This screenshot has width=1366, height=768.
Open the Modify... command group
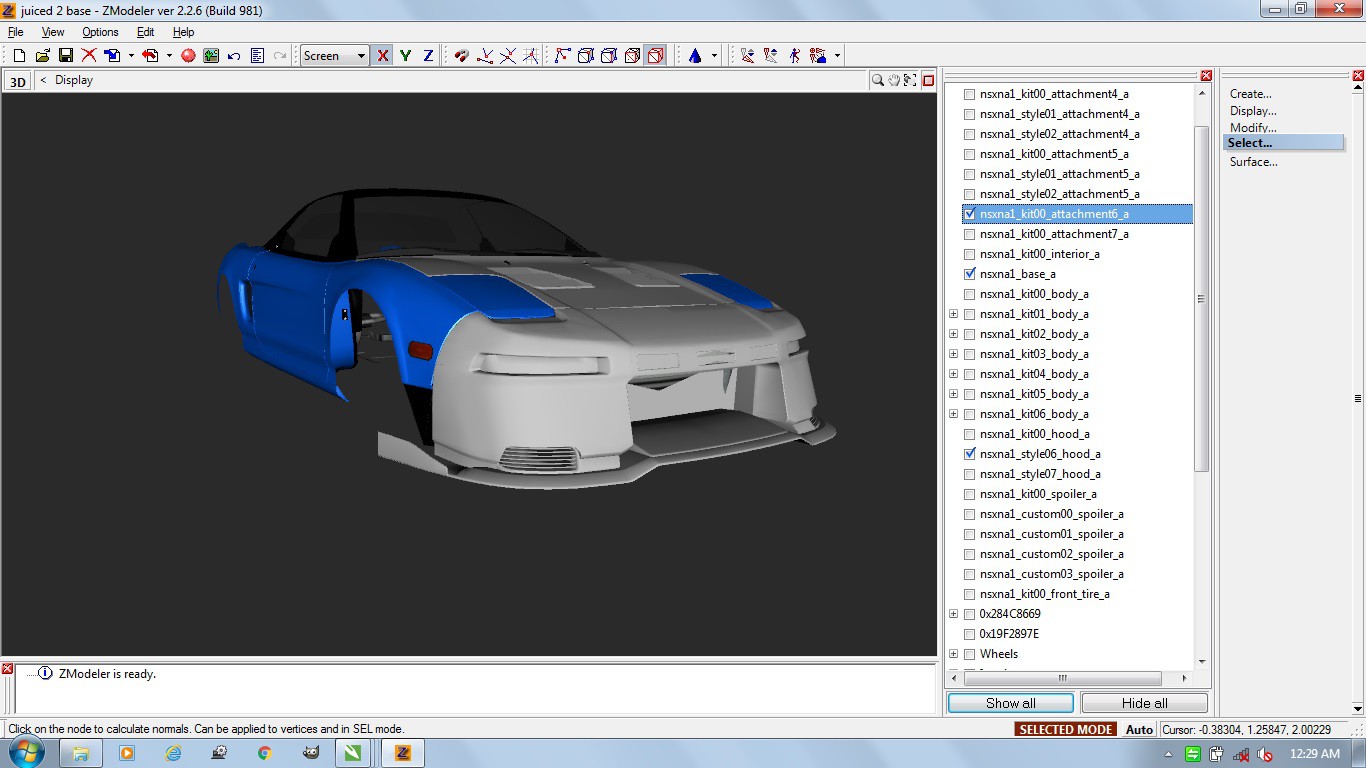[x=1253, y=128]
